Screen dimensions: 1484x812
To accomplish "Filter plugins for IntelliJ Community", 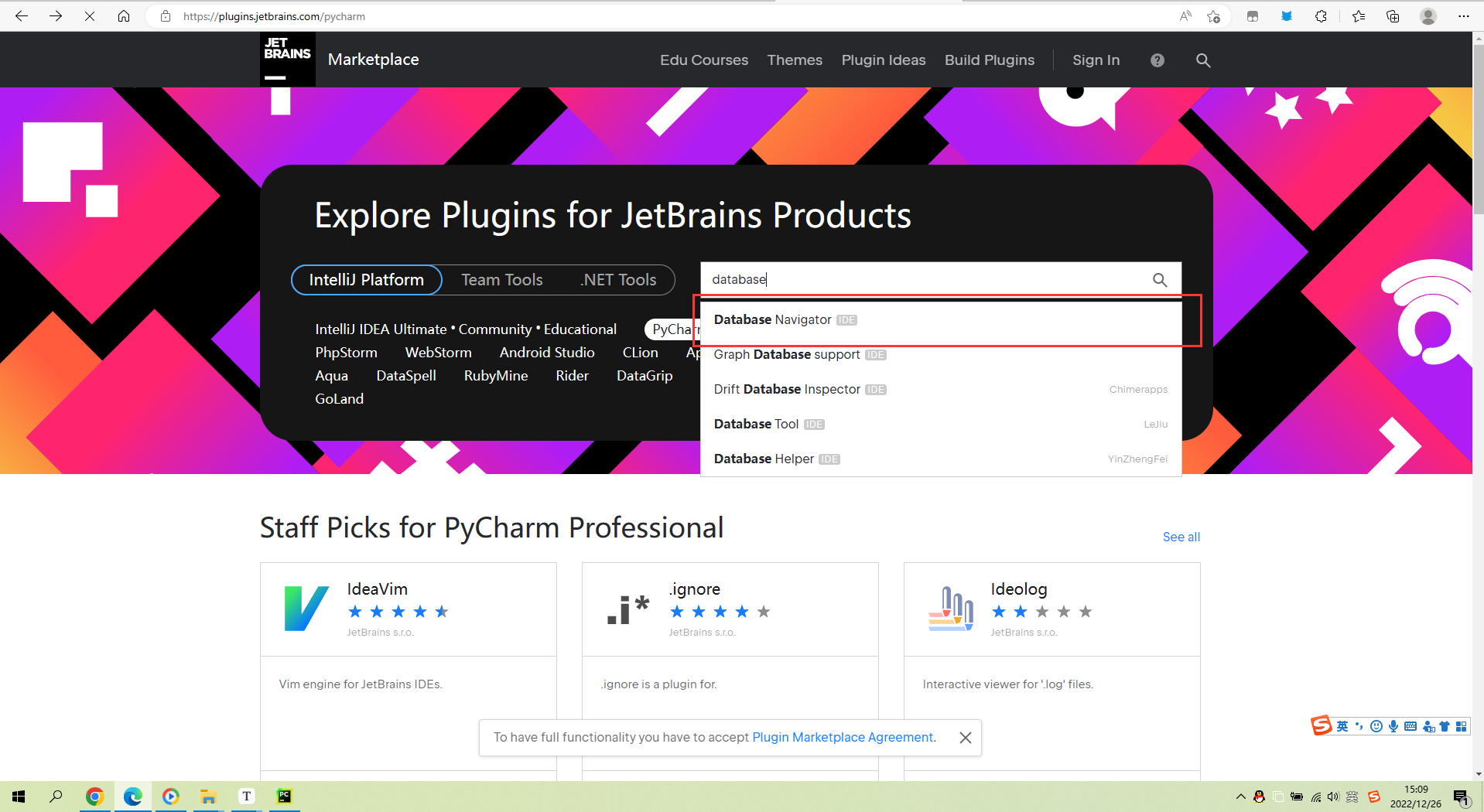I will click(x=495, y=329).
